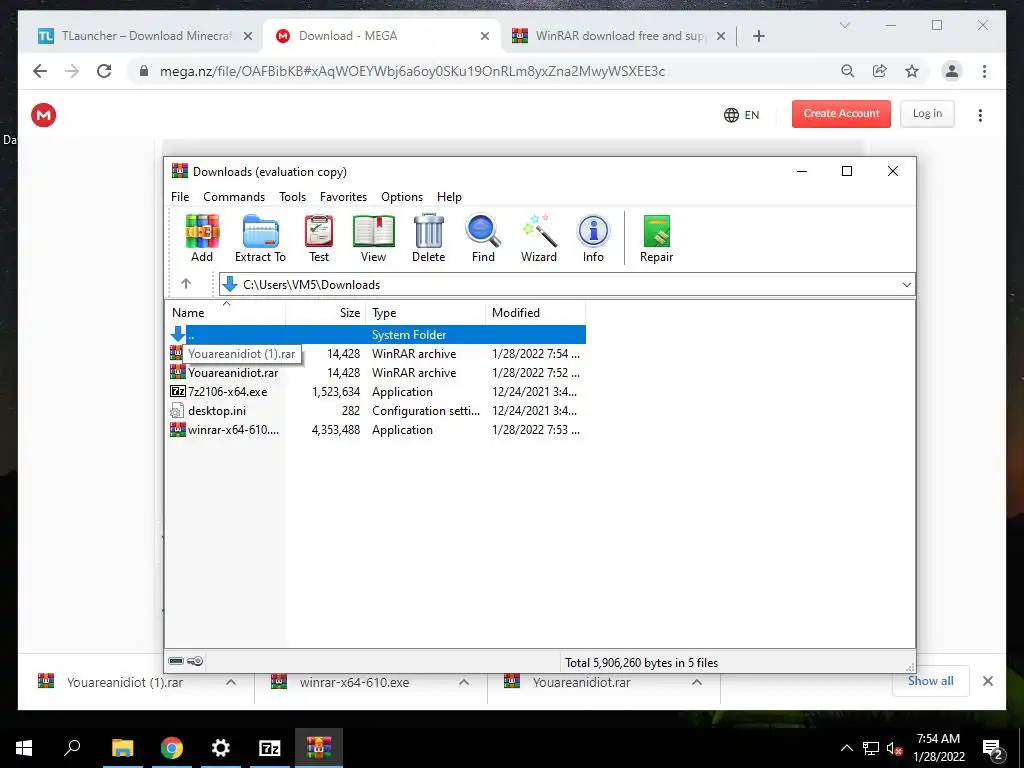This screenshot has width=1024, height=768.
Task: Go up one folder with arrow
Action: (x=186, y=283)
